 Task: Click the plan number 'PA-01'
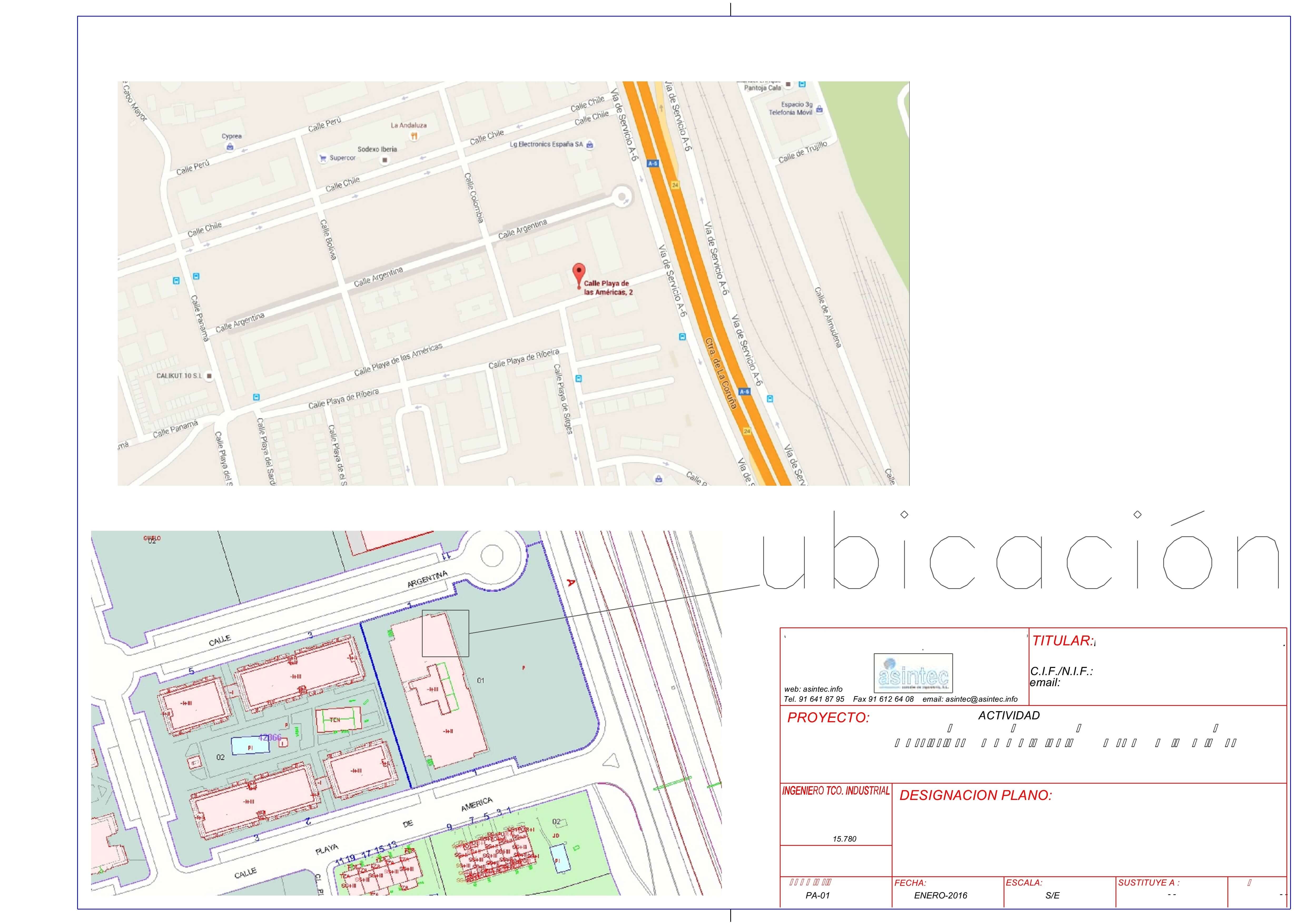pyautogui.click(x=817, y=896)
